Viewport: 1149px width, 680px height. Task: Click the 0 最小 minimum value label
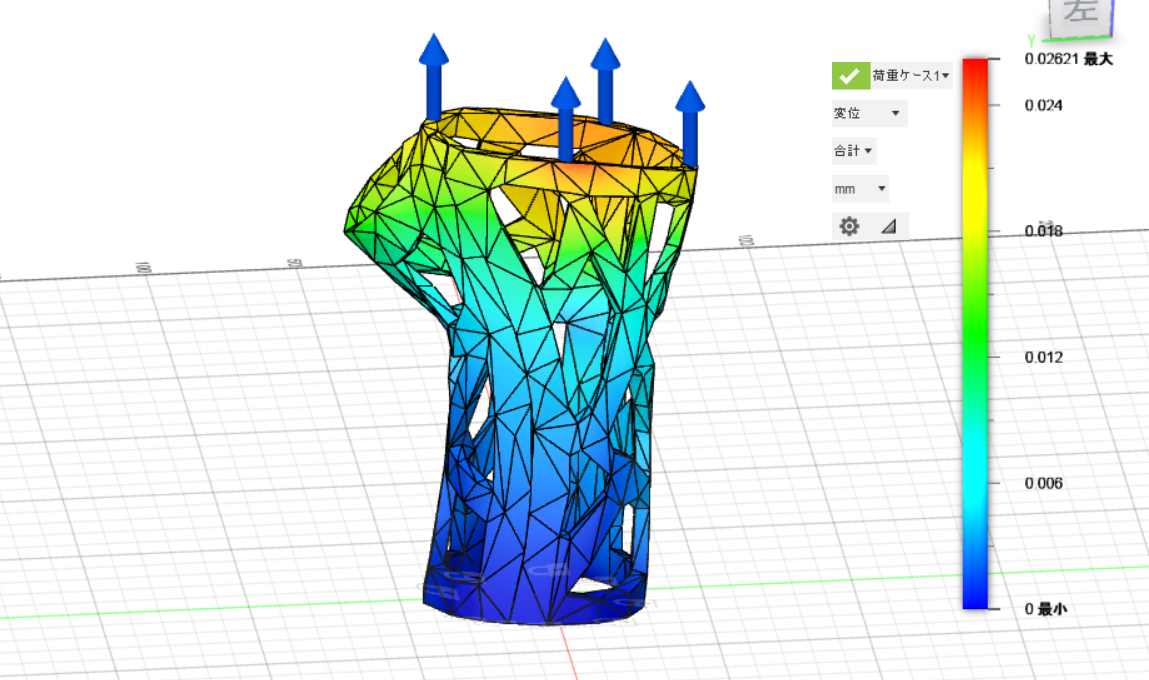pyautogui.click(x=1046, y=609)
